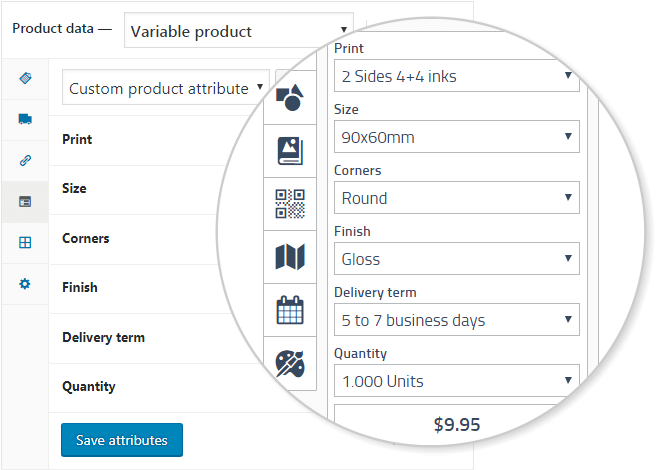The height and width of the screenshot is (470, 656).
Task: Open the Advanced gear icon
Action: point(25,284)
